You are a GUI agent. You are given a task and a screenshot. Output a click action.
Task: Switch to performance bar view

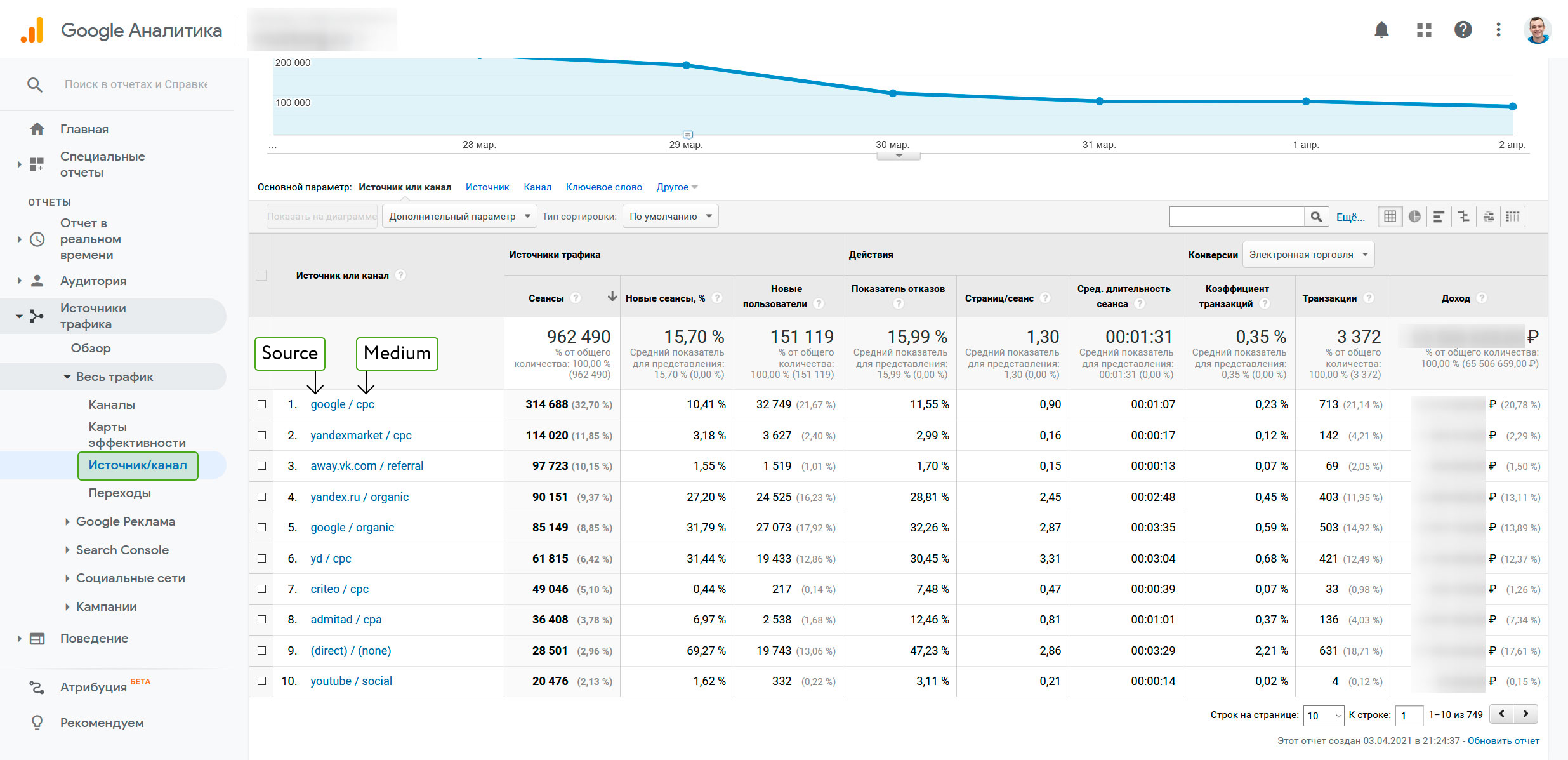click(1439, 217)
